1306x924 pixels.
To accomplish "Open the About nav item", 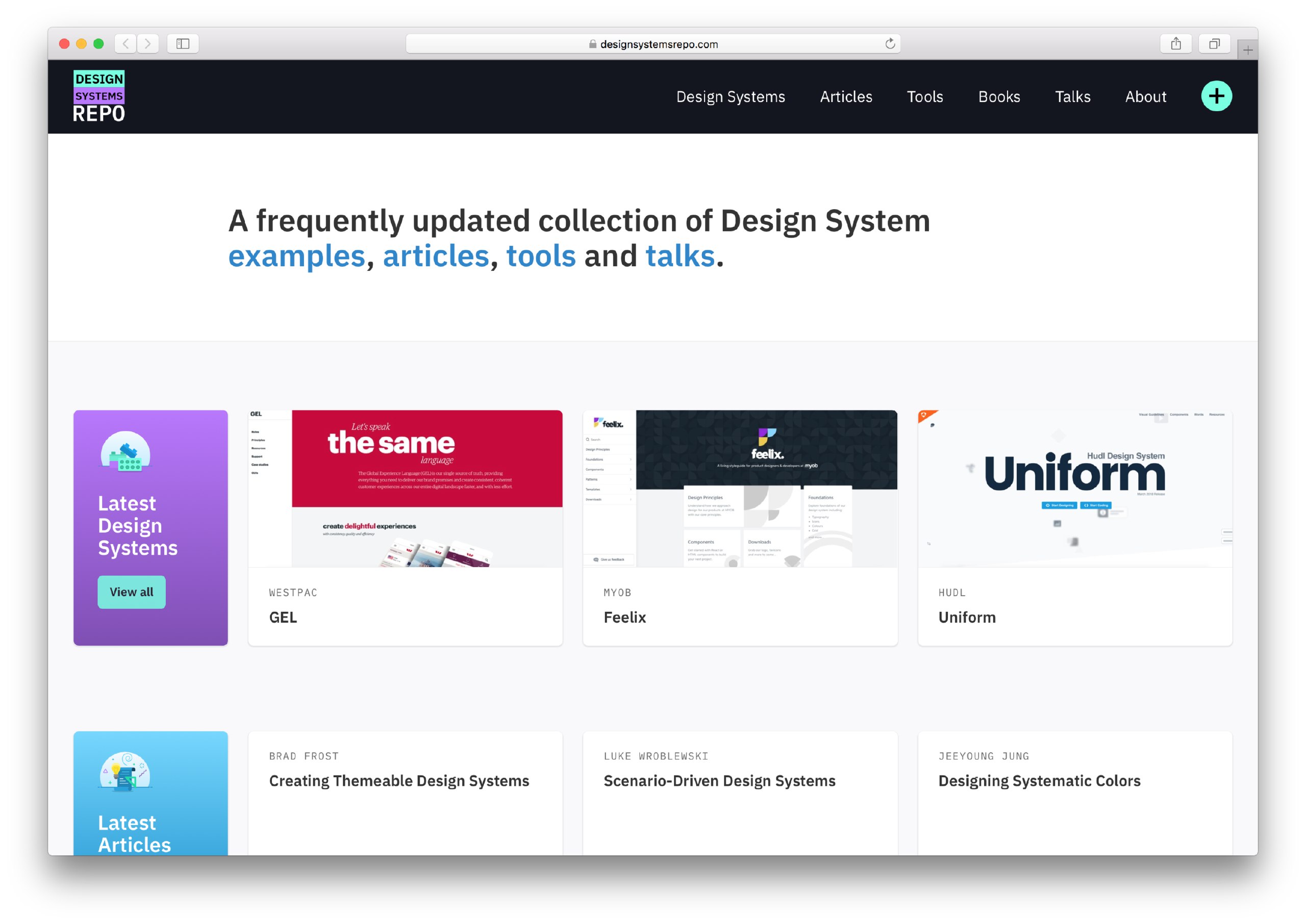I will [1145, 97].
